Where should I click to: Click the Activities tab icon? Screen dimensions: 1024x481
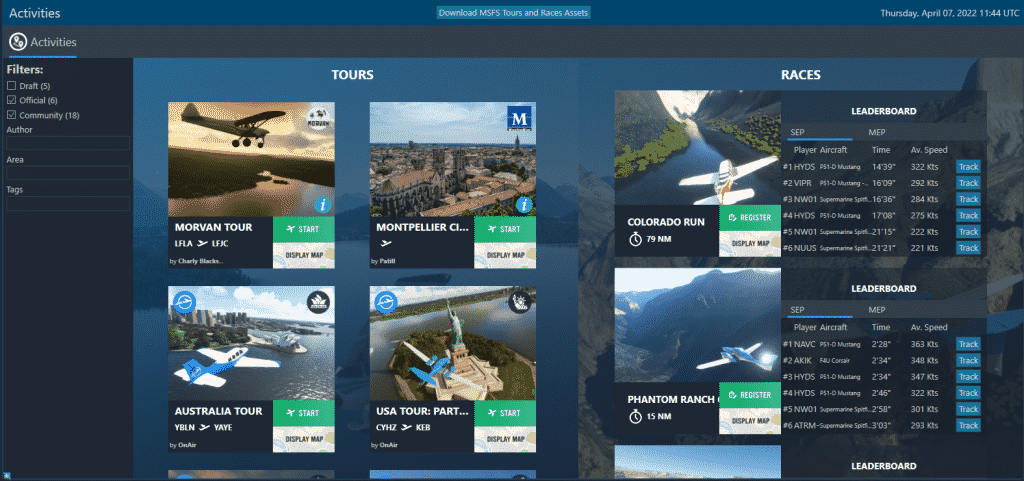coord(18,42)
